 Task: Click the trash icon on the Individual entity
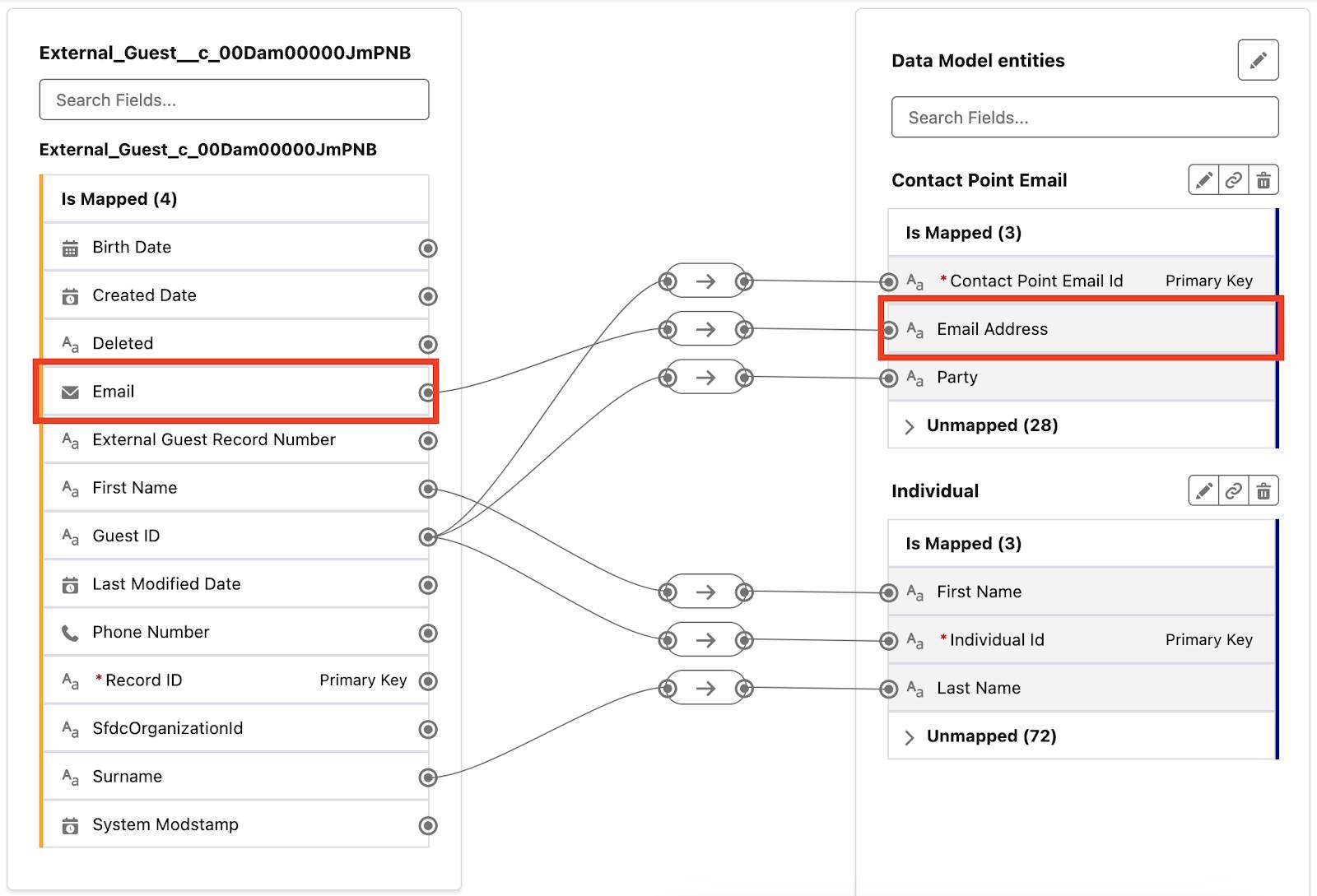[1262, 490]
